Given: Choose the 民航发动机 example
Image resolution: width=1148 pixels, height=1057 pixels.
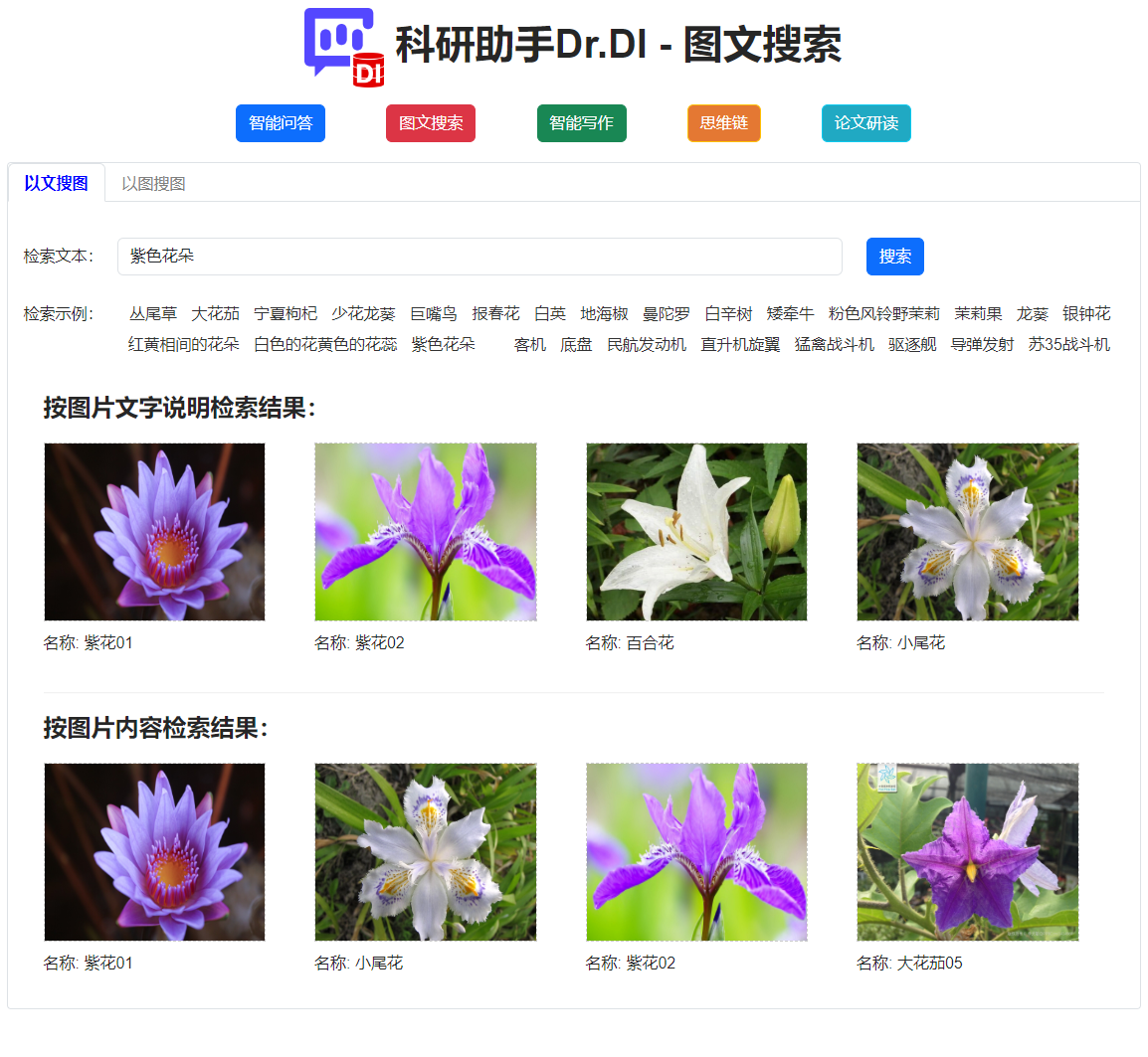Looking at the screenshot, I should pos(647,344).
